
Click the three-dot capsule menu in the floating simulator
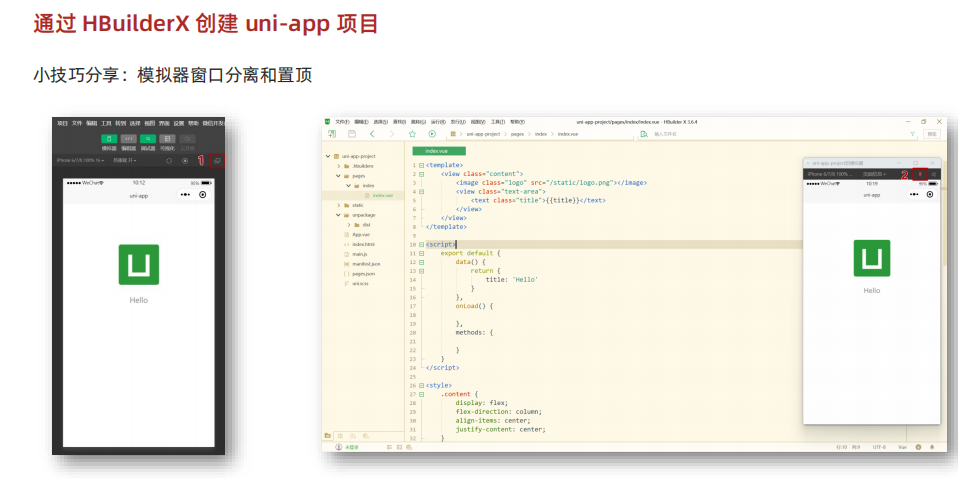pyautogui.click(x=913, y=194)
